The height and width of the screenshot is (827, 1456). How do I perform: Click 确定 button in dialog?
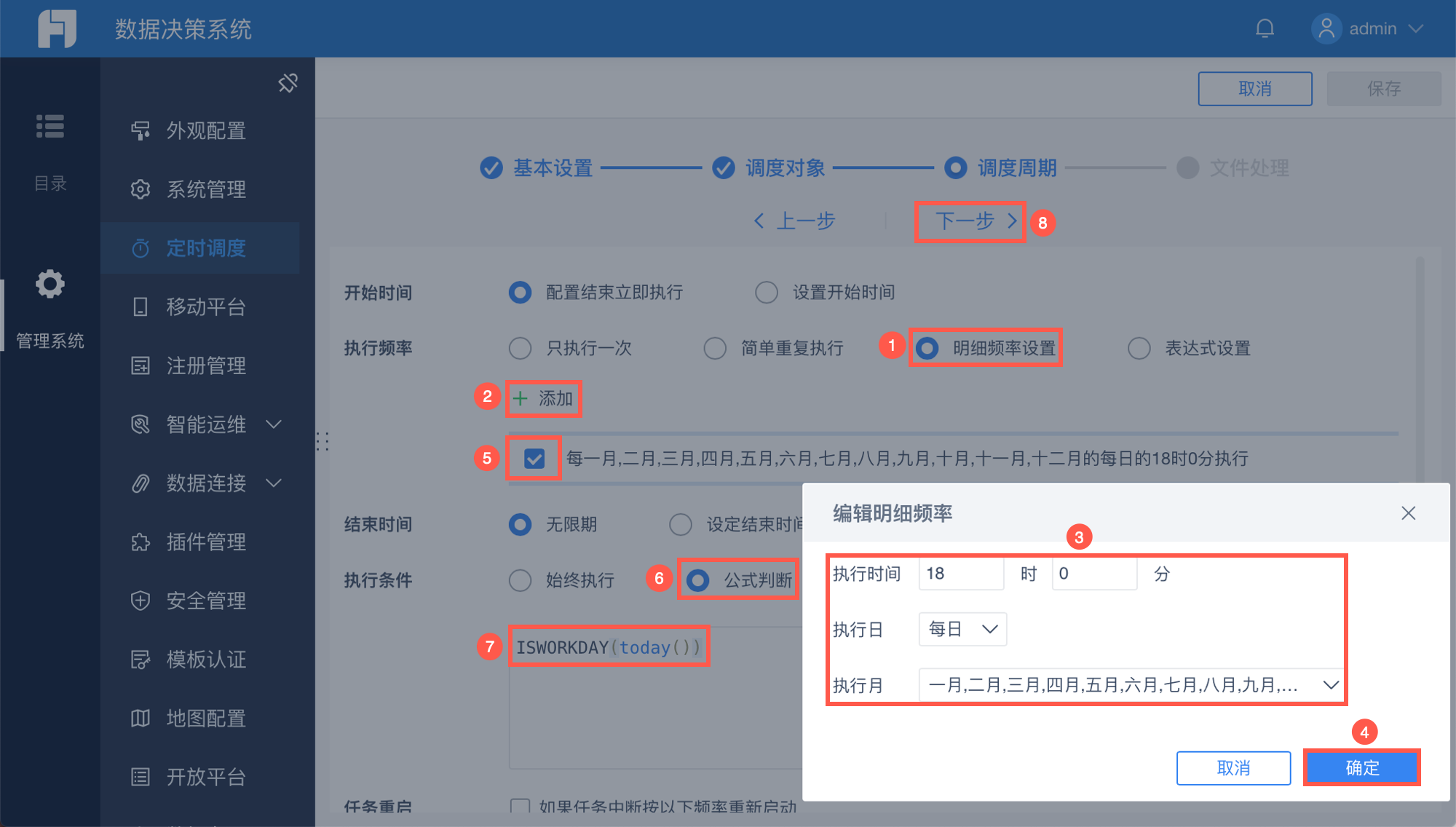click(x=1361, y=767)
